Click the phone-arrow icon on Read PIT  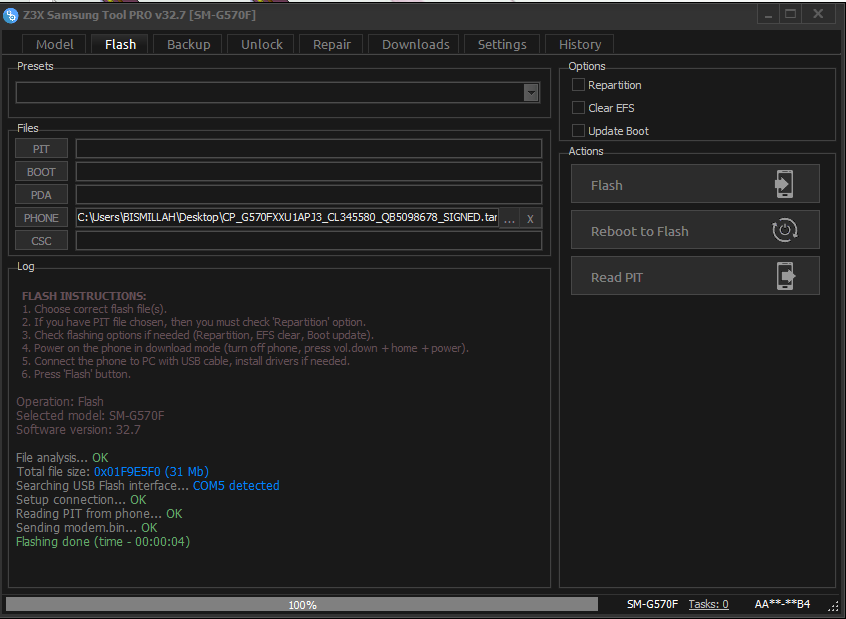[x=786, y=276]
